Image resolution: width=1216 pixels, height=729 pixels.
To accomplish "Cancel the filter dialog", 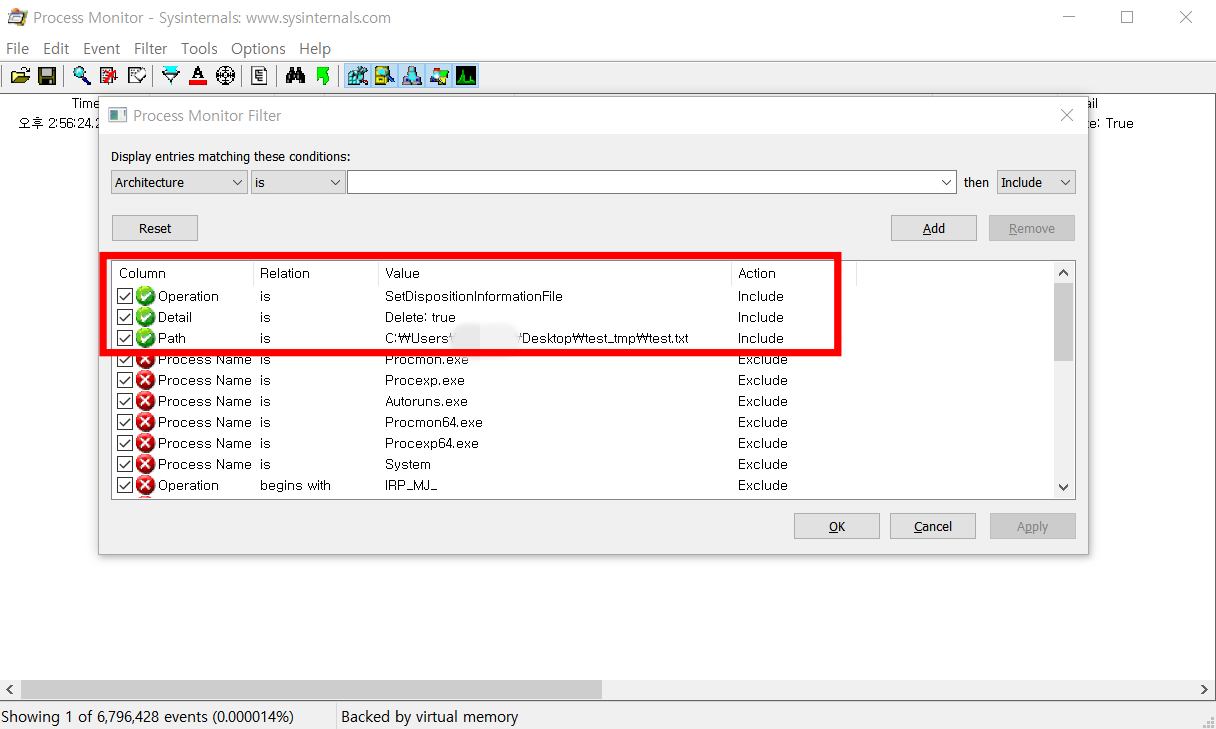I will click(x=933, y=526).
